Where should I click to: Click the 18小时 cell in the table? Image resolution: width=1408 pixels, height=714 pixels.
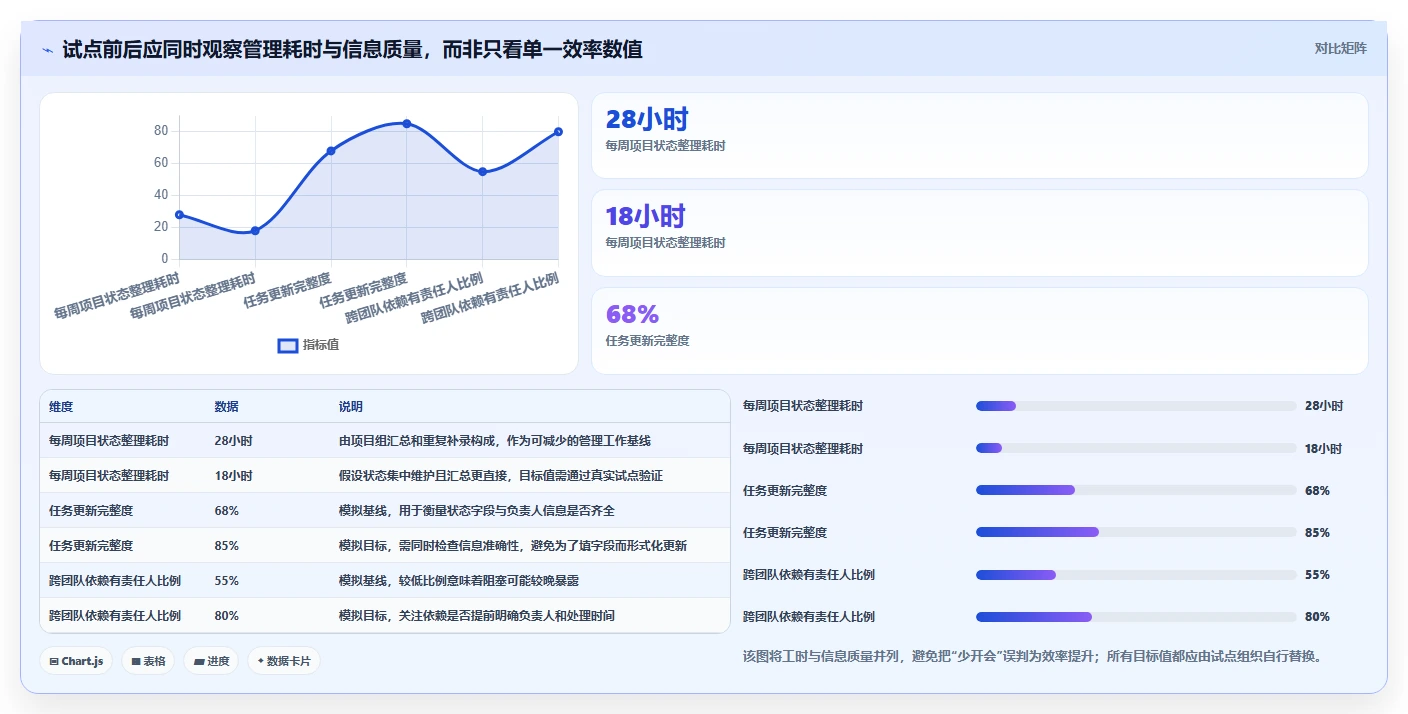pyautogui.click(x=233, y=476)
